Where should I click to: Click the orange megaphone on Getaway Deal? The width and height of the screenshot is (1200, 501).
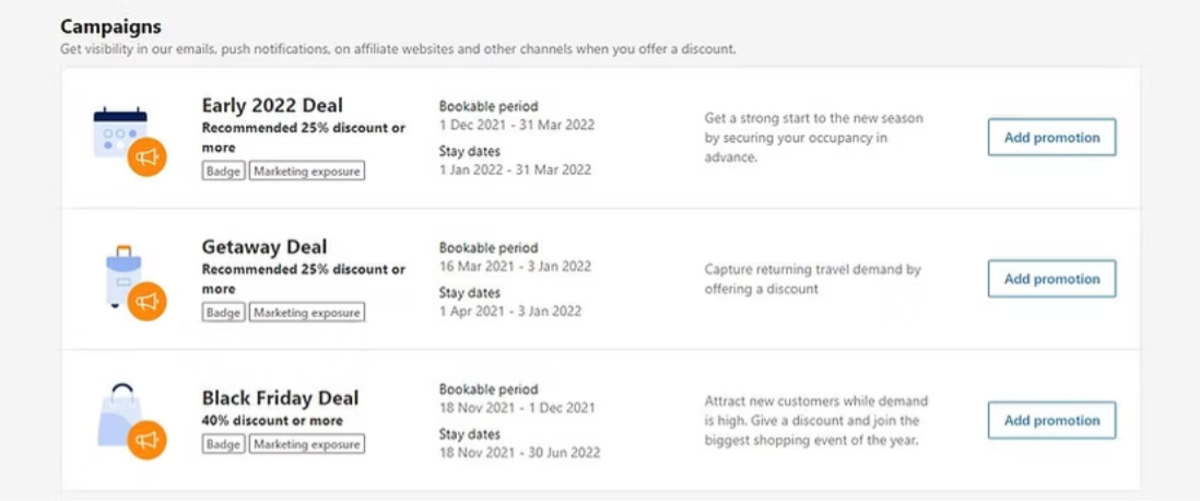click(x=148, y=299)
